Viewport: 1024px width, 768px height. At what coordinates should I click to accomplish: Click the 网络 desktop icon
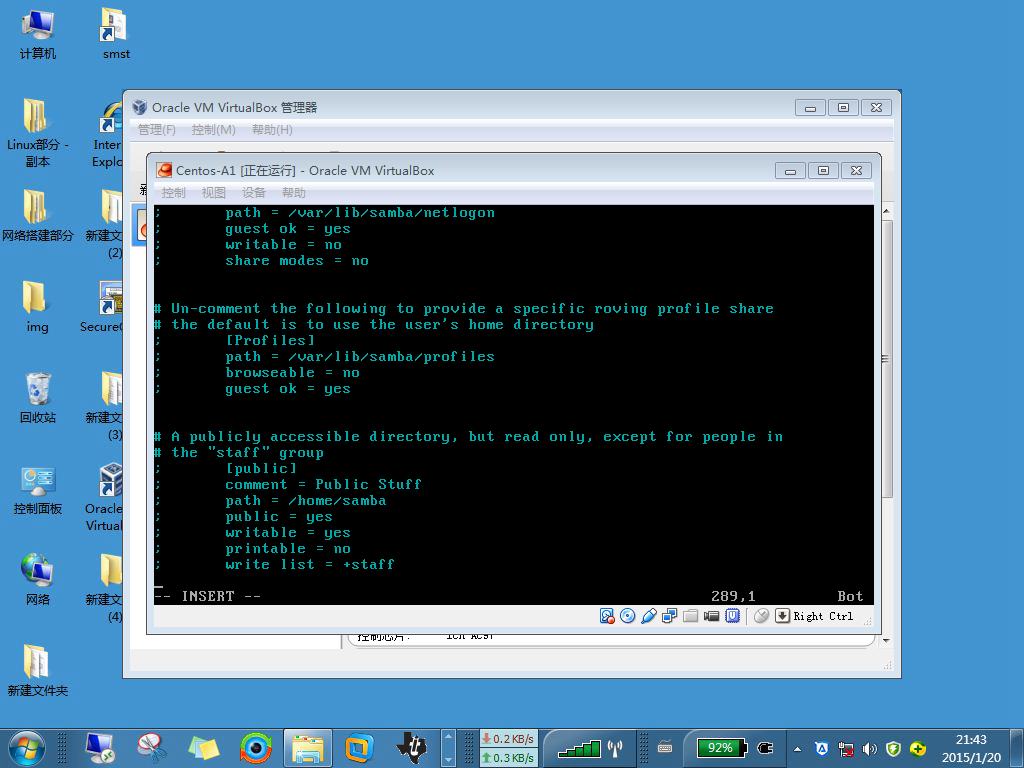coord(37,579)
